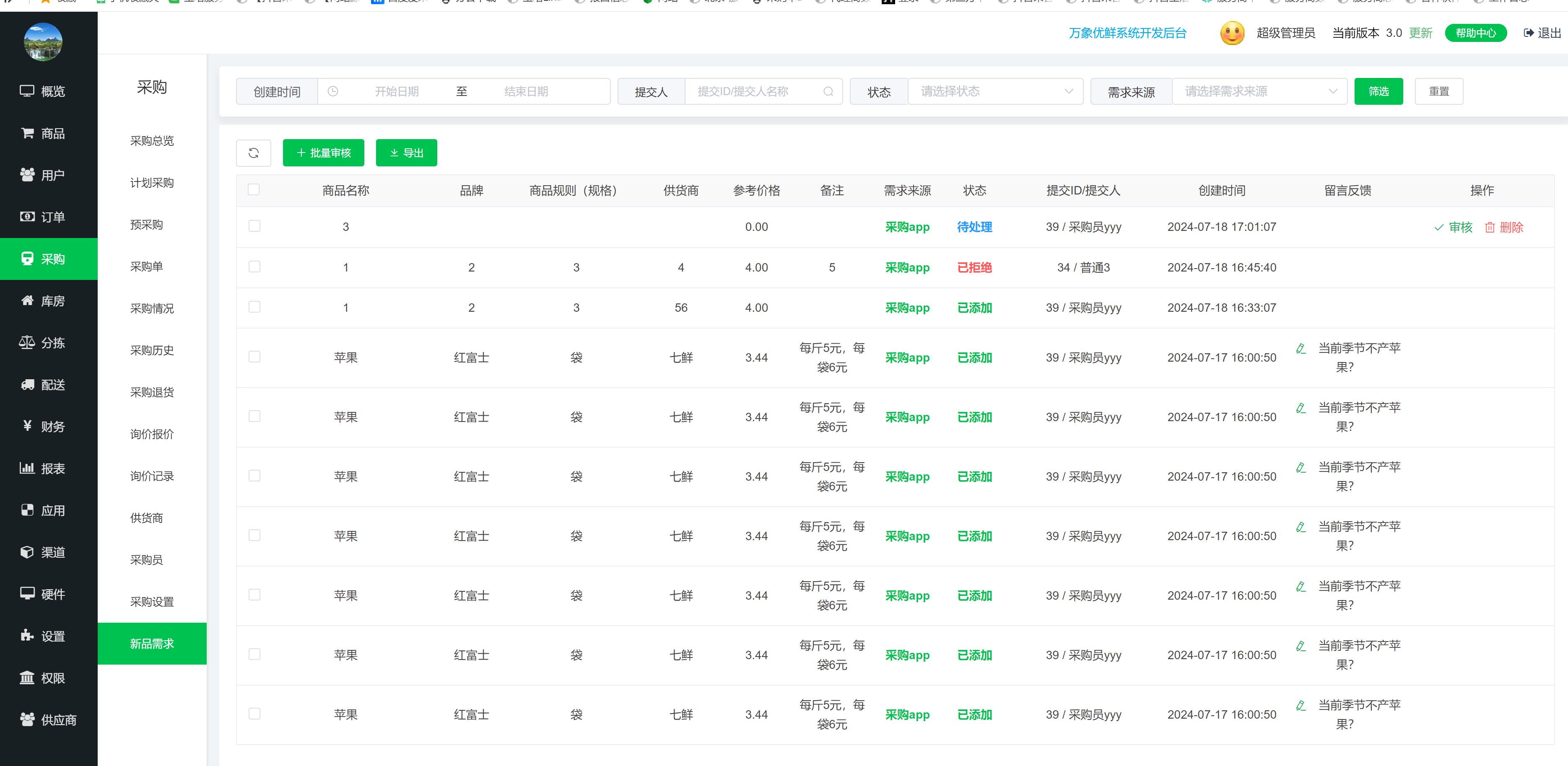Click the 供应商 people icon
This screenshot has height=766, width=1568.
click(x=27, y=719)
